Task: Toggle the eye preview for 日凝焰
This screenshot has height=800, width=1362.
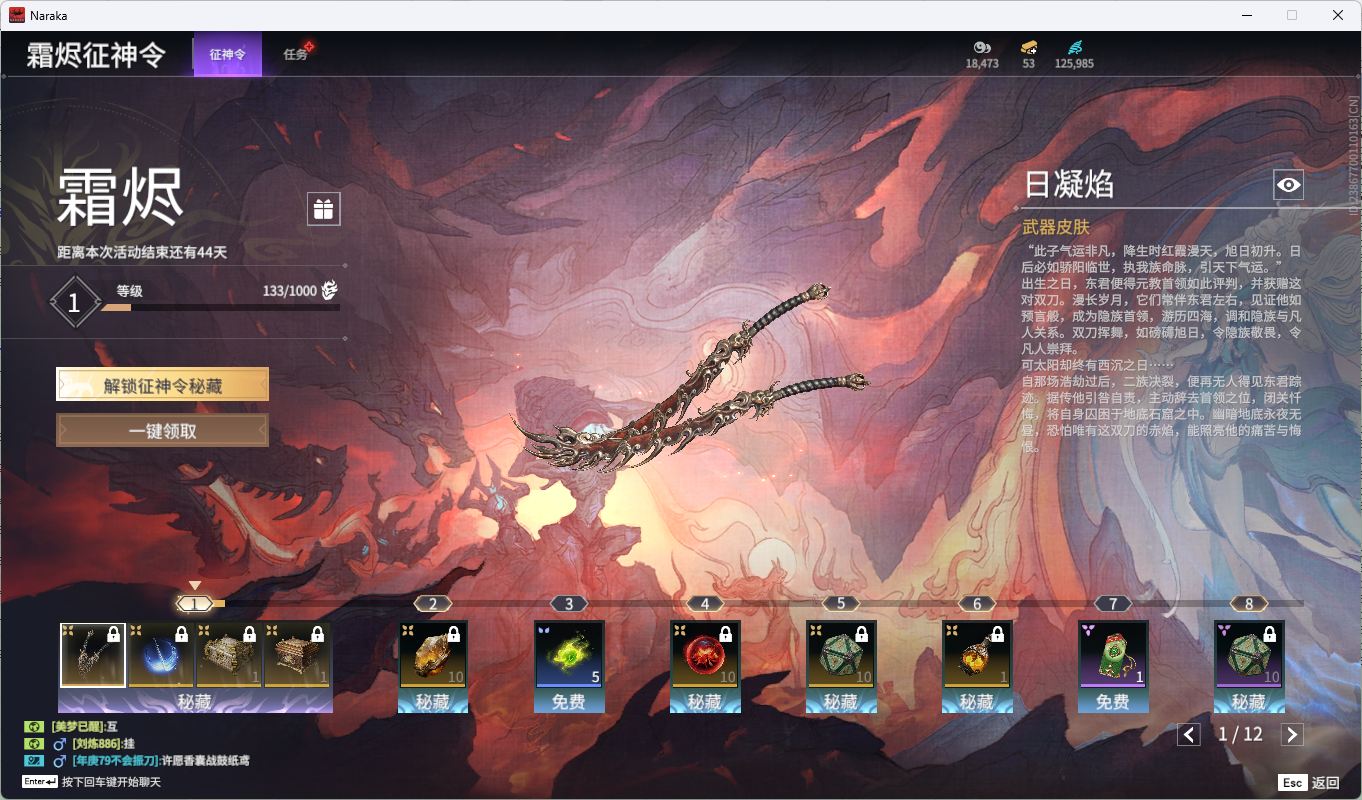Action: (1288, 185)
